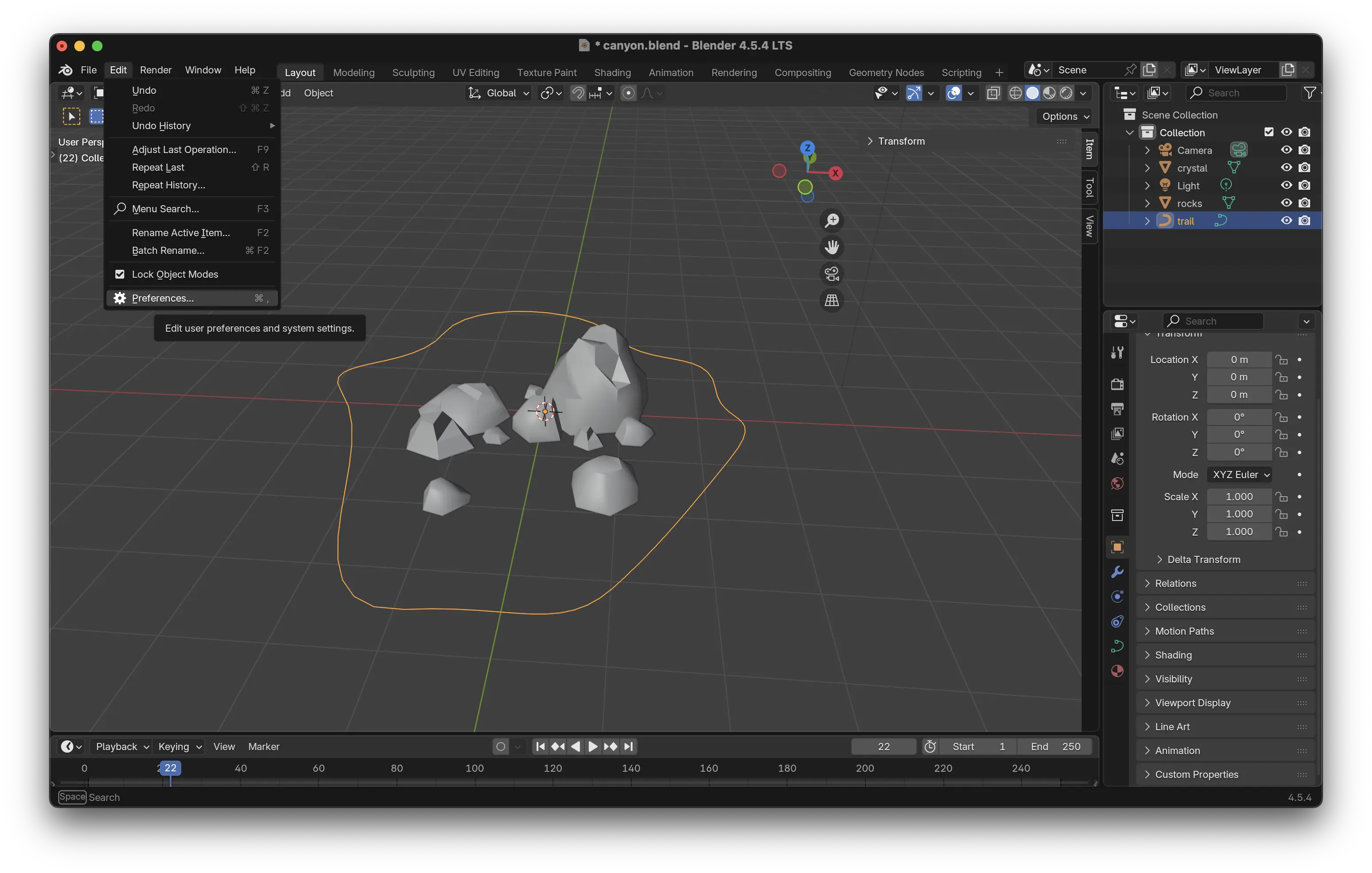This screenshot has width=1372, height=873.
Task: Open the Modifiers wrench properties tab
Action: (x=1117, y=572)
